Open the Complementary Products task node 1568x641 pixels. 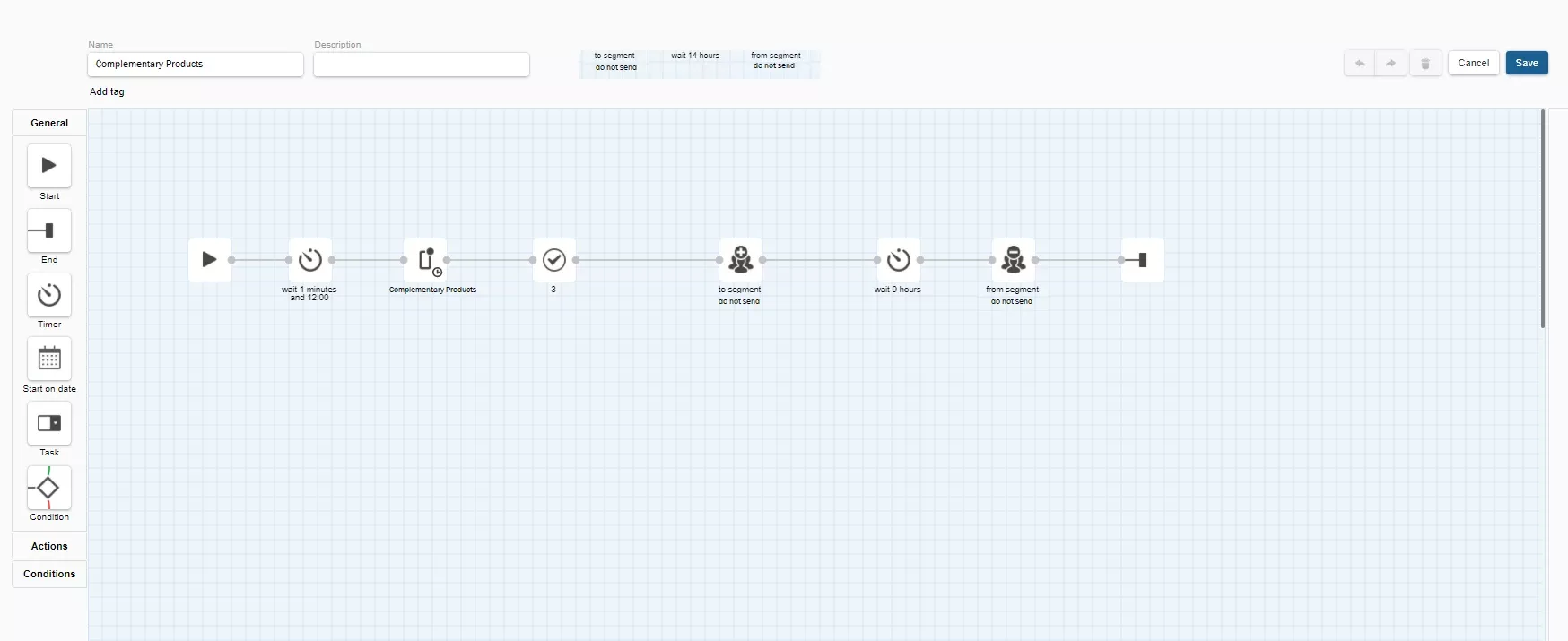click(x=425, y=260)
